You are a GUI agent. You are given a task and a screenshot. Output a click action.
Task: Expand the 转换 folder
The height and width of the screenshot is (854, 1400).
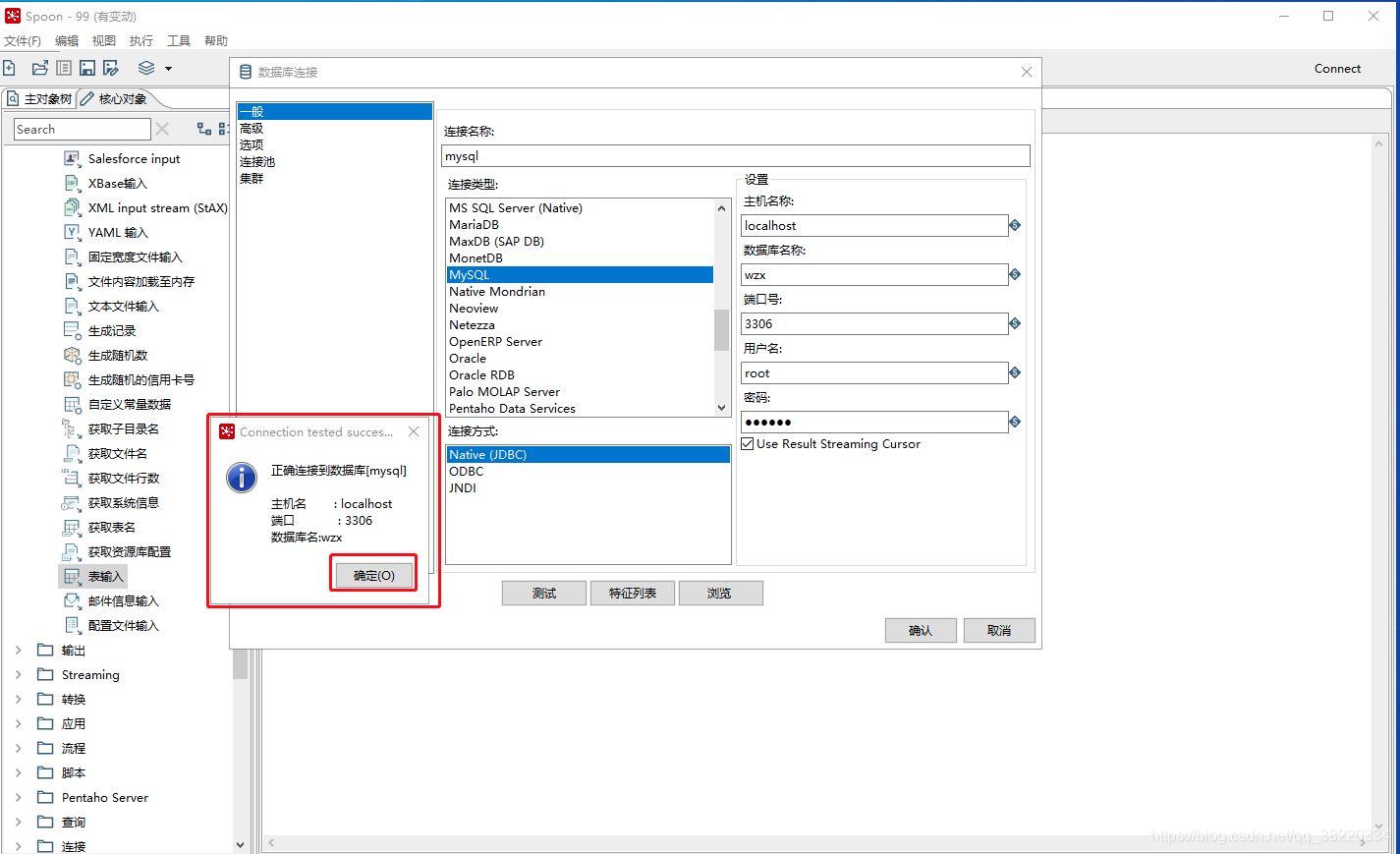pyautogui.click(x=18, y=699)
